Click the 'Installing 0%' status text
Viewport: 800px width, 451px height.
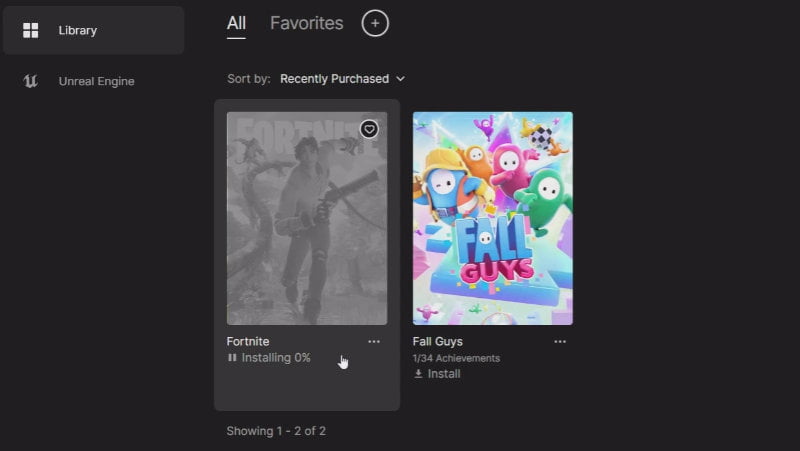pos(276,358)
